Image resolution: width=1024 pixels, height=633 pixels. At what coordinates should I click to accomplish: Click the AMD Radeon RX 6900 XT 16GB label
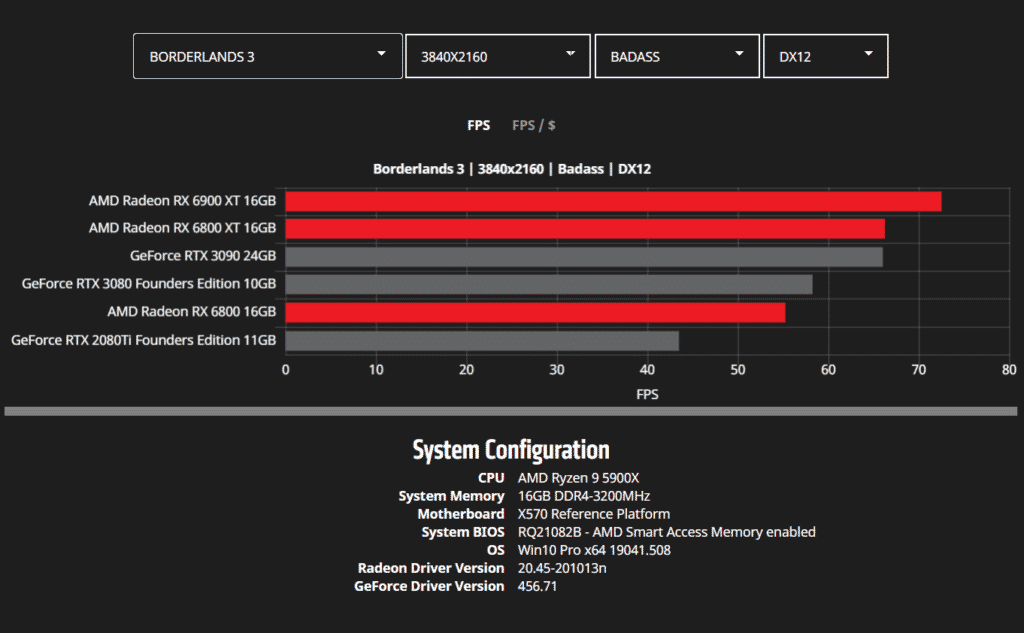pos(182,201)
